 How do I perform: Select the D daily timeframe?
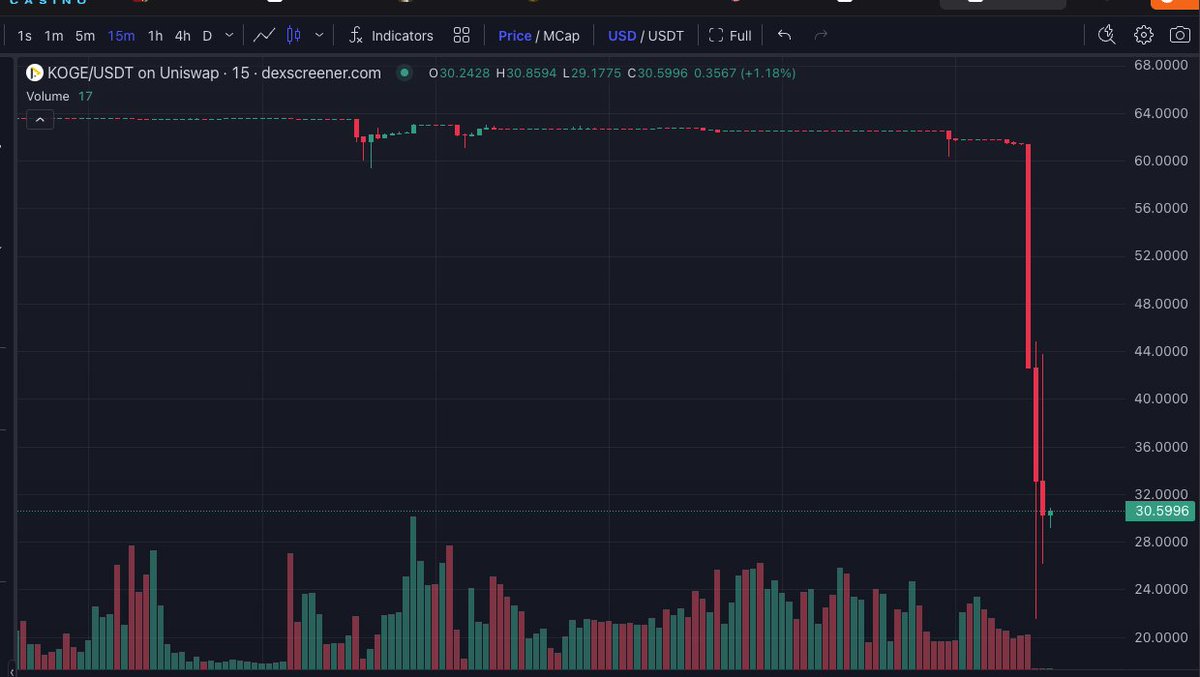click(207, 35)
